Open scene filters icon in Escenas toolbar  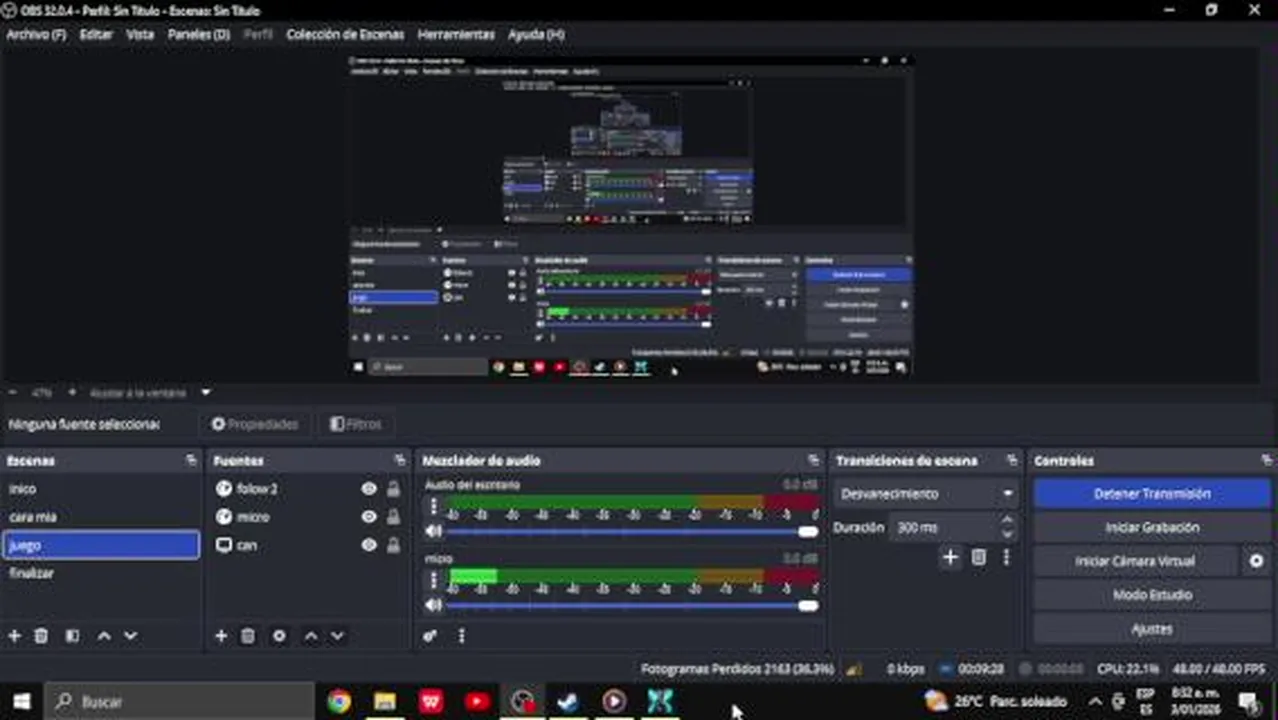[x=72, y=636]
